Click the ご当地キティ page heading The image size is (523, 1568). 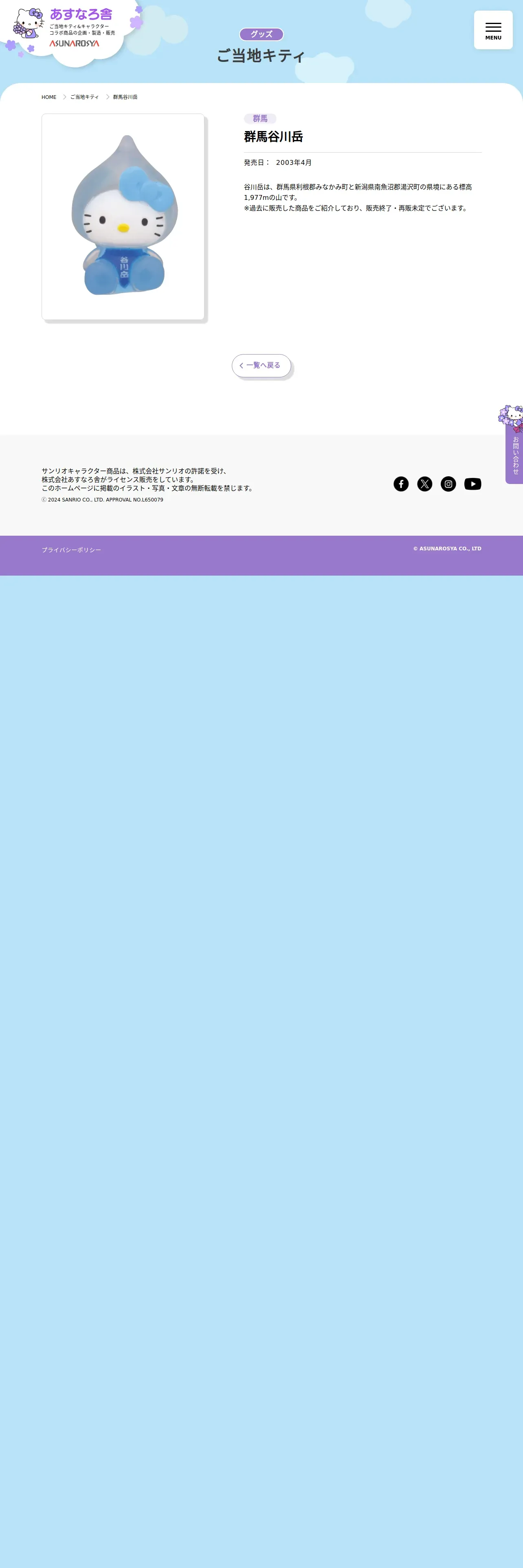tap(261, 56)
